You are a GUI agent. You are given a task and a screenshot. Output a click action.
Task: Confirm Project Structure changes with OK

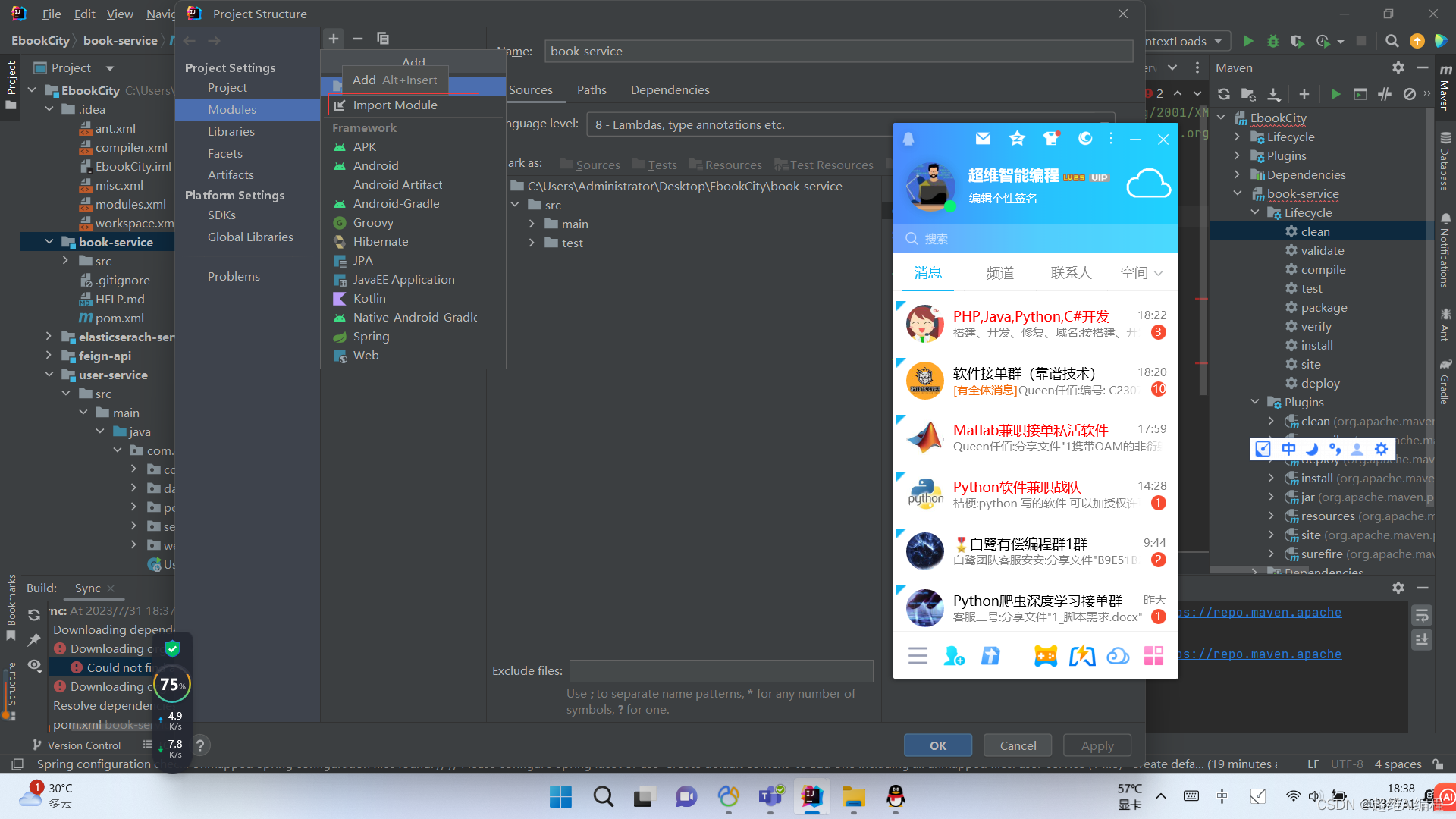[x=937, y=745]
